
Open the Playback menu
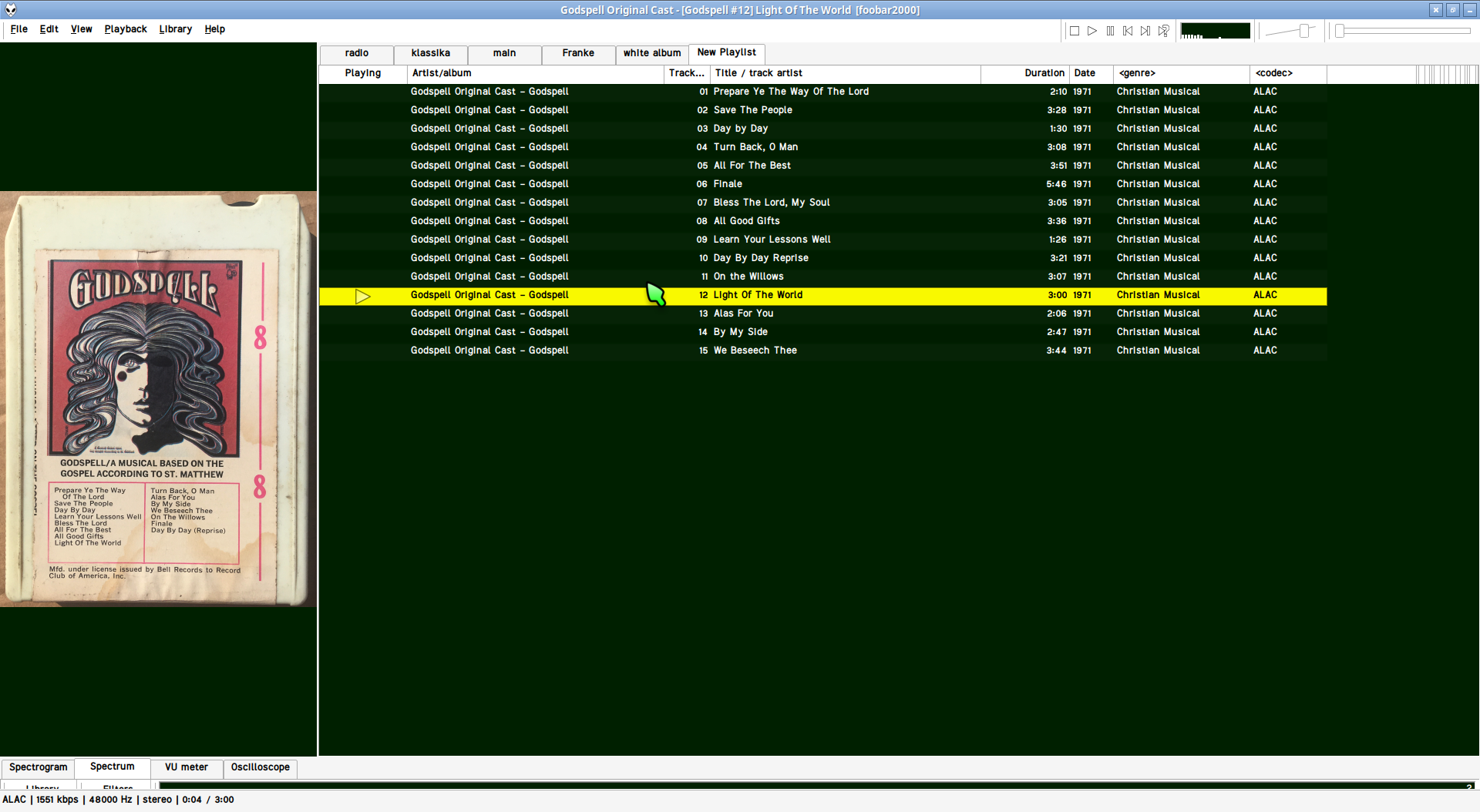pos(126,29)
